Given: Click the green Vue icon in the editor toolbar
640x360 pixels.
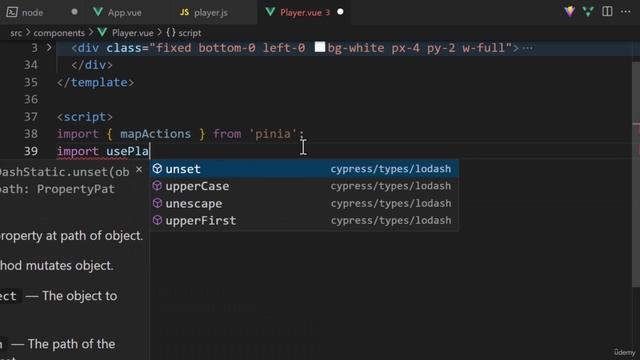Looking at the screenshot, I should click(588, 11).
